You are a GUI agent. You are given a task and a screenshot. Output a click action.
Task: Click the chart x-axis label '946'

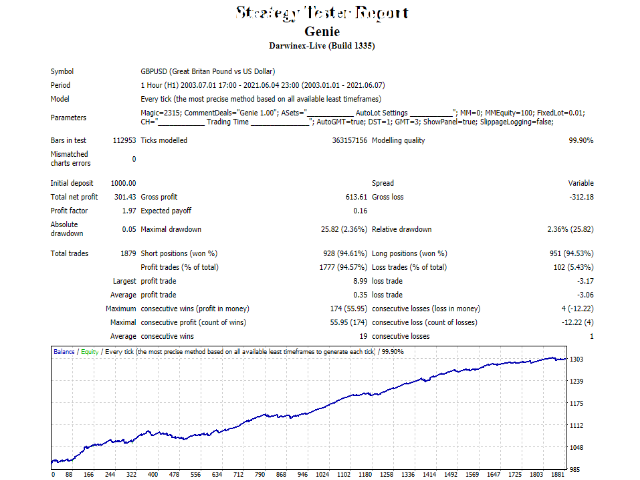pos(302,475)
